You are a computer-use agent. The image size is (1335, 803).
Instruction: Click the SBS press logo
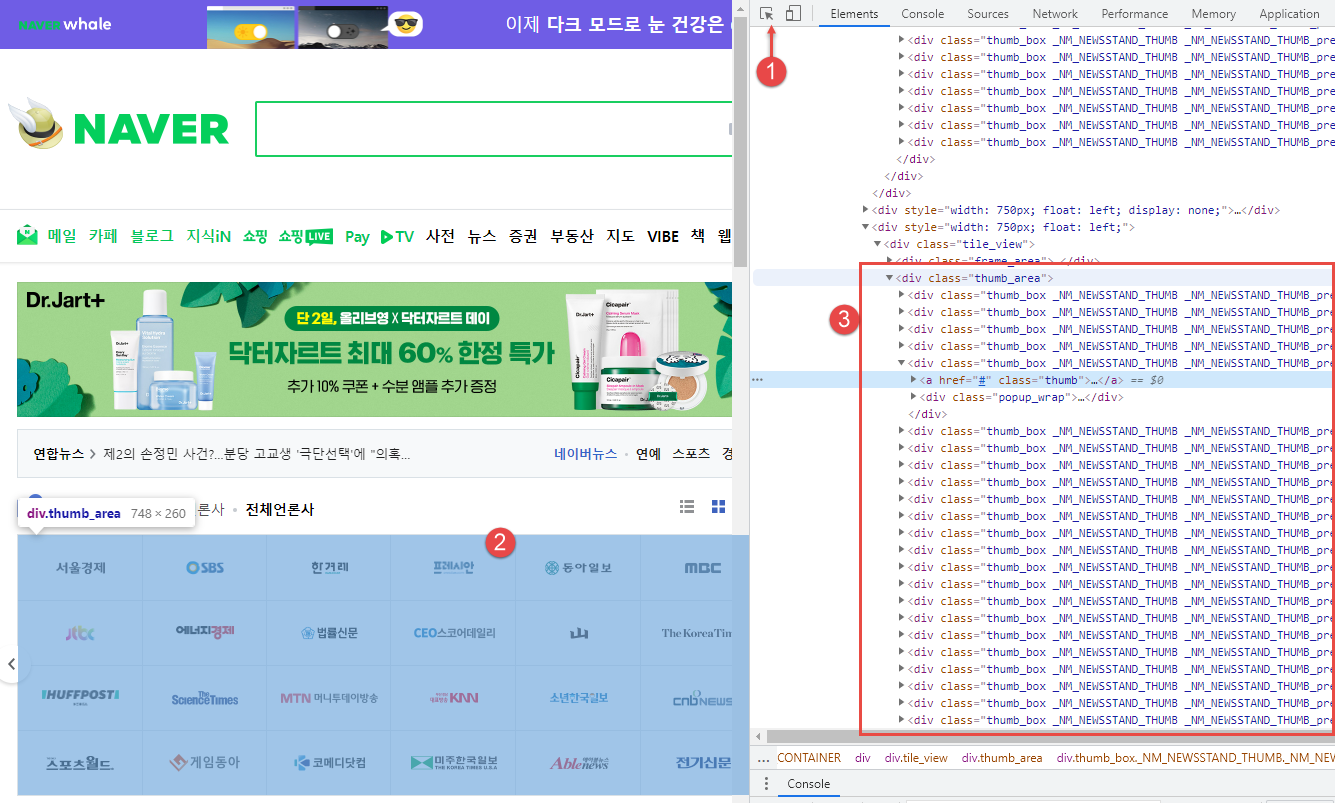[x=205, y=567]
